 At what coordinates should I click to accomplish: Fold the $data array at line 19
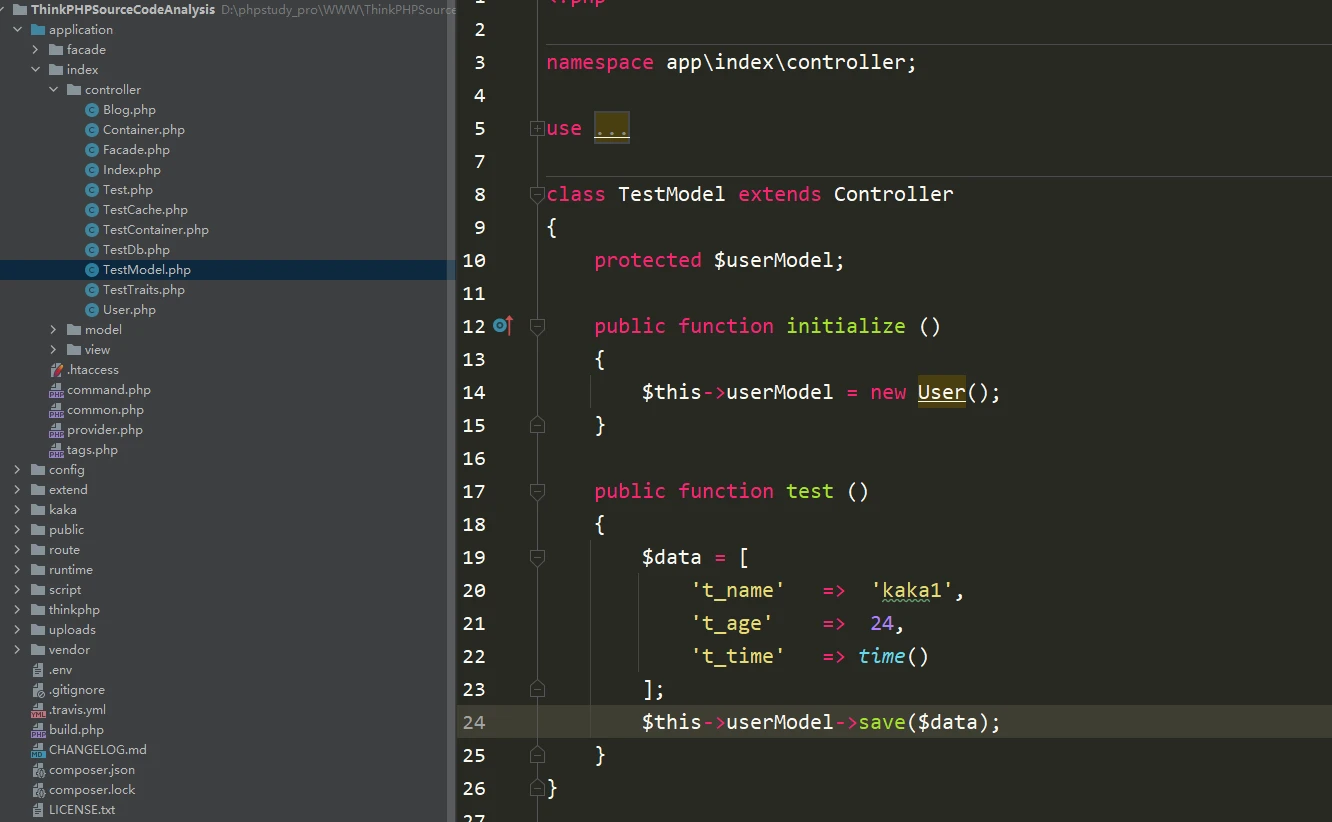tap(537, 557)
